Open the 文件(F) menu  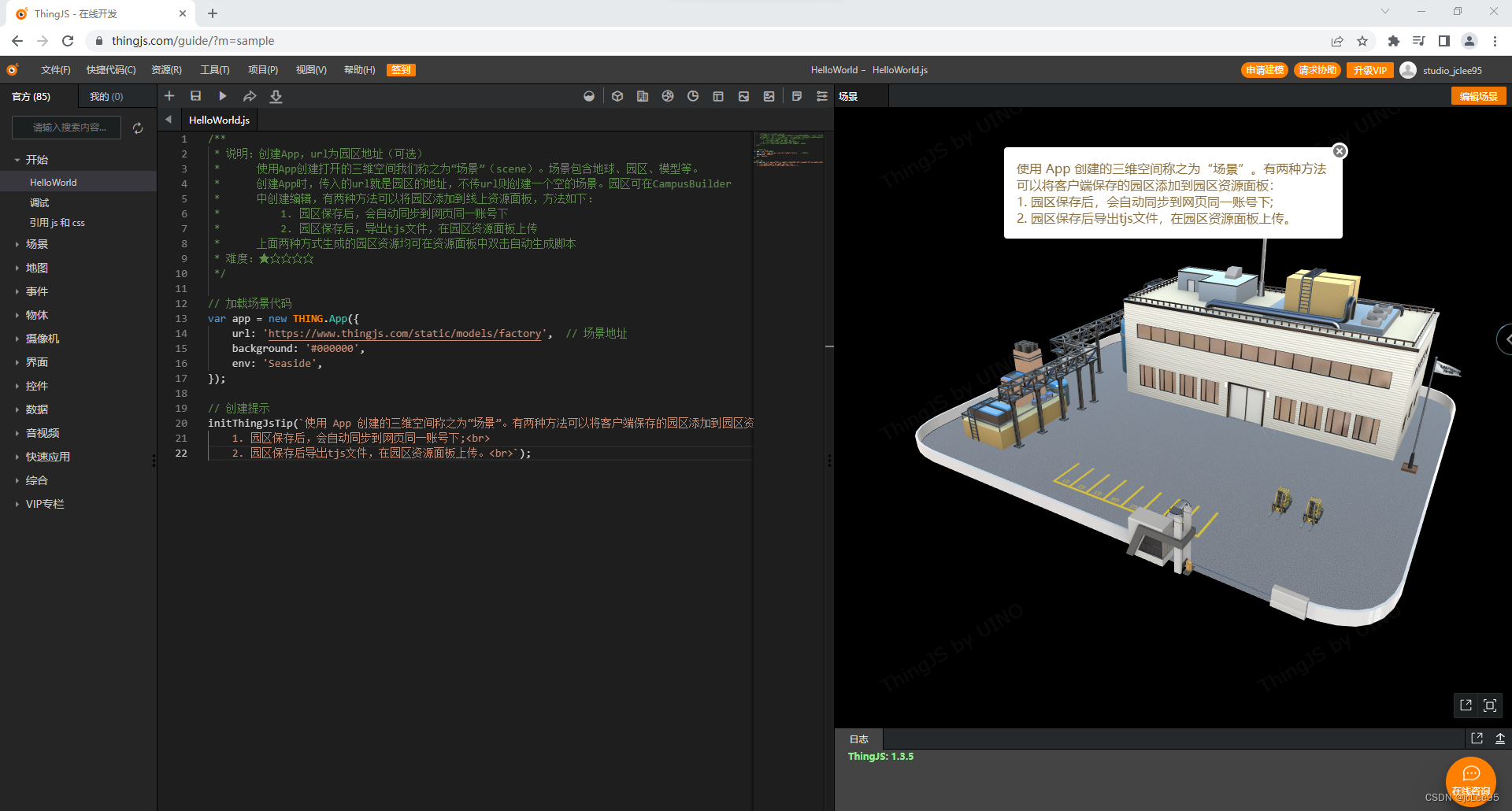(x=56, y=70)
